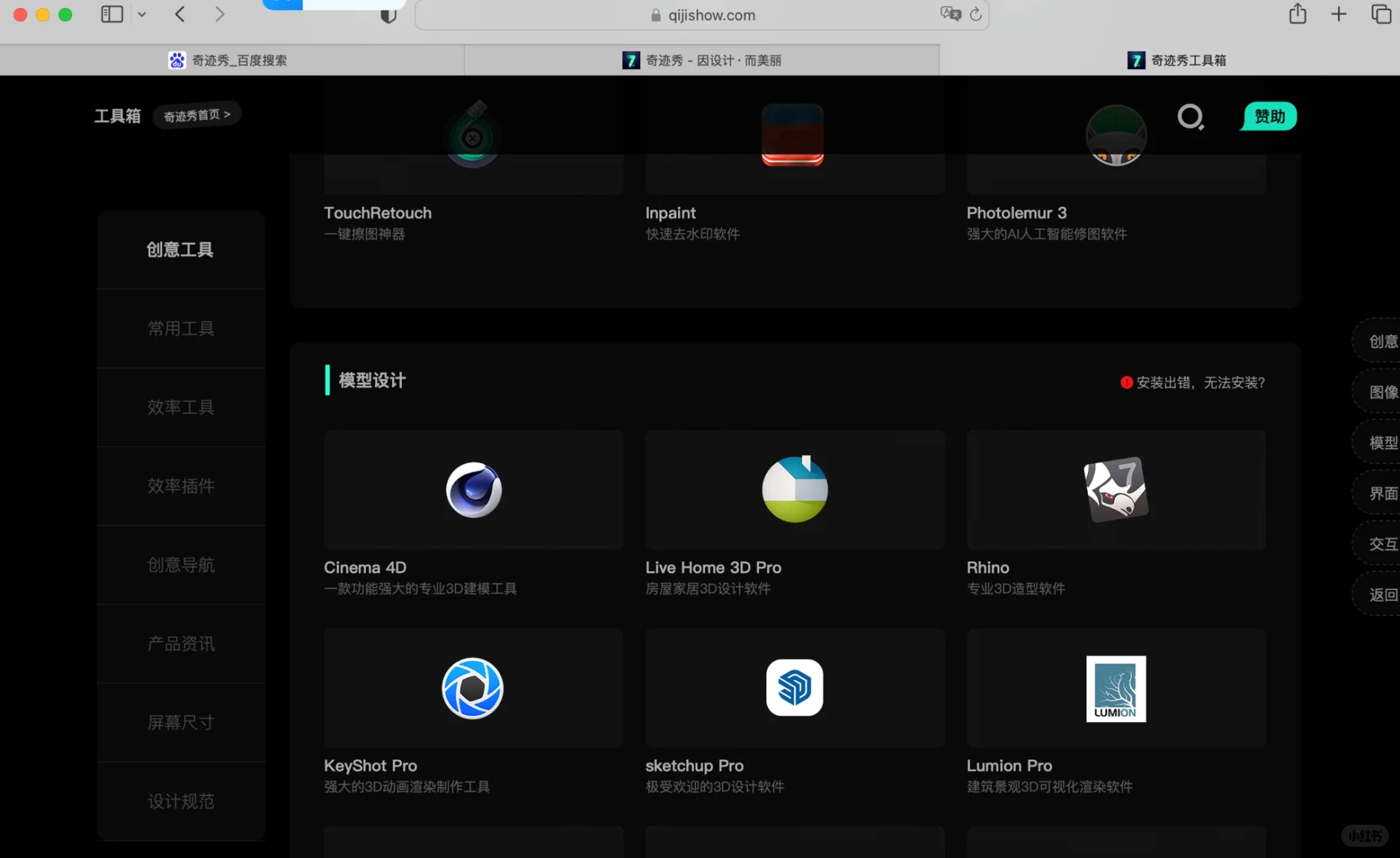Click the search magnifier icon

click(1190, 117)
